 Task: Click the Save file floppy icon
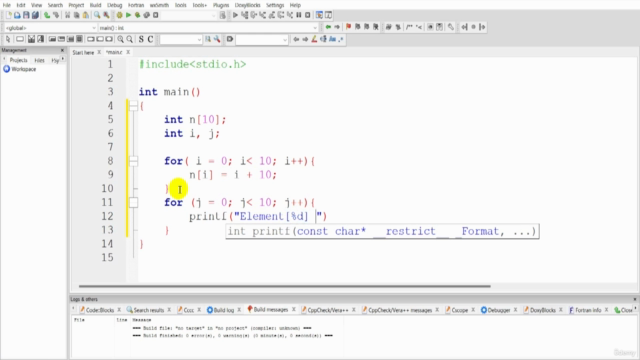tap(26, 15)
